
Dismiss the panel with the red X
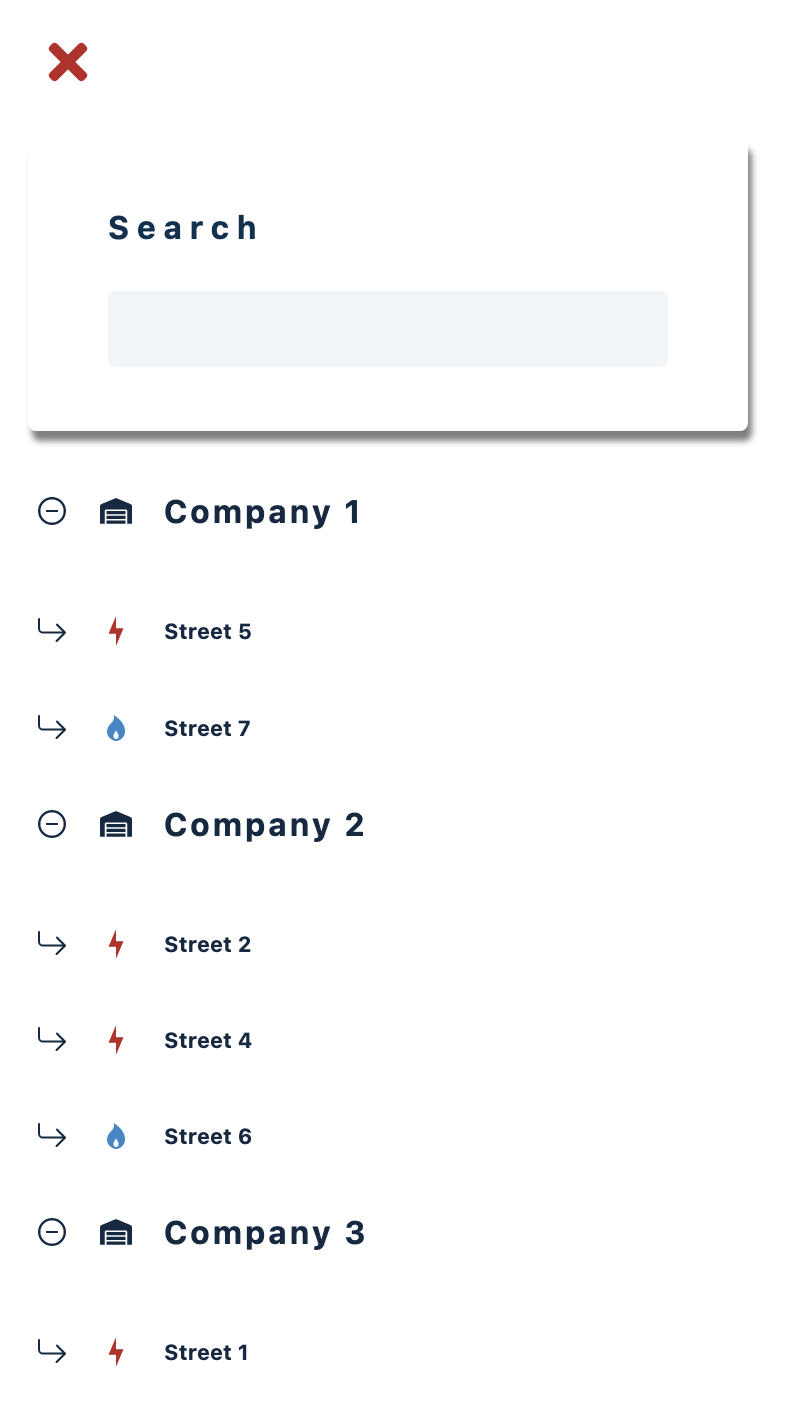tap(66, 61)
